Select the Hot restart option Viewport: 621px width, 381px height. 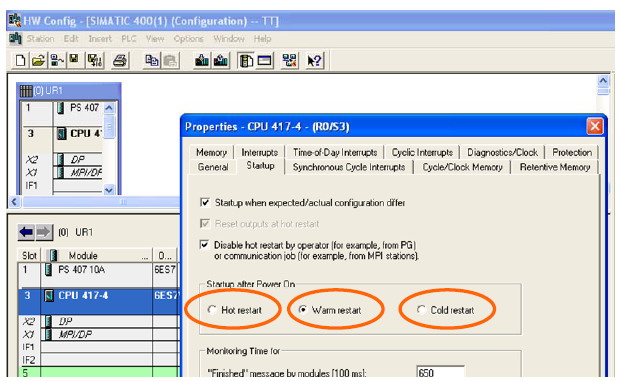coord(212,310)
